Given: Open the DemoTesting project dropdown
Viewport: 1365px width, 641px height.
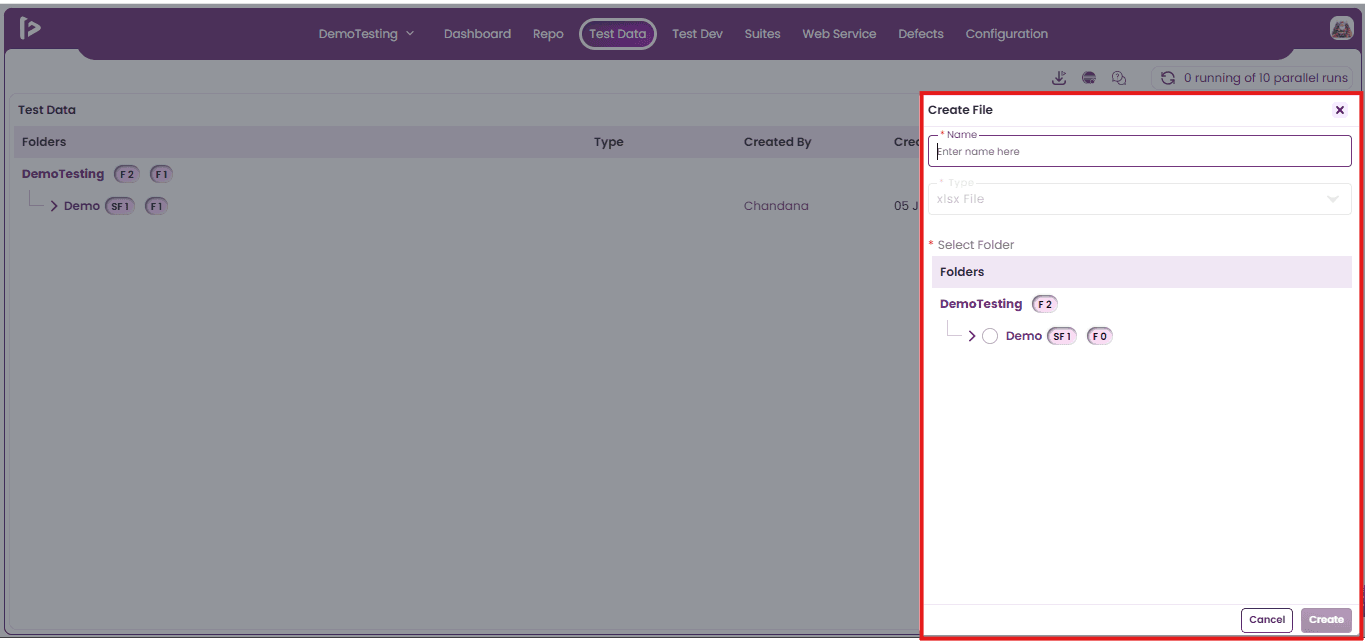Looking at the screenshot, I should click(366, 34).
